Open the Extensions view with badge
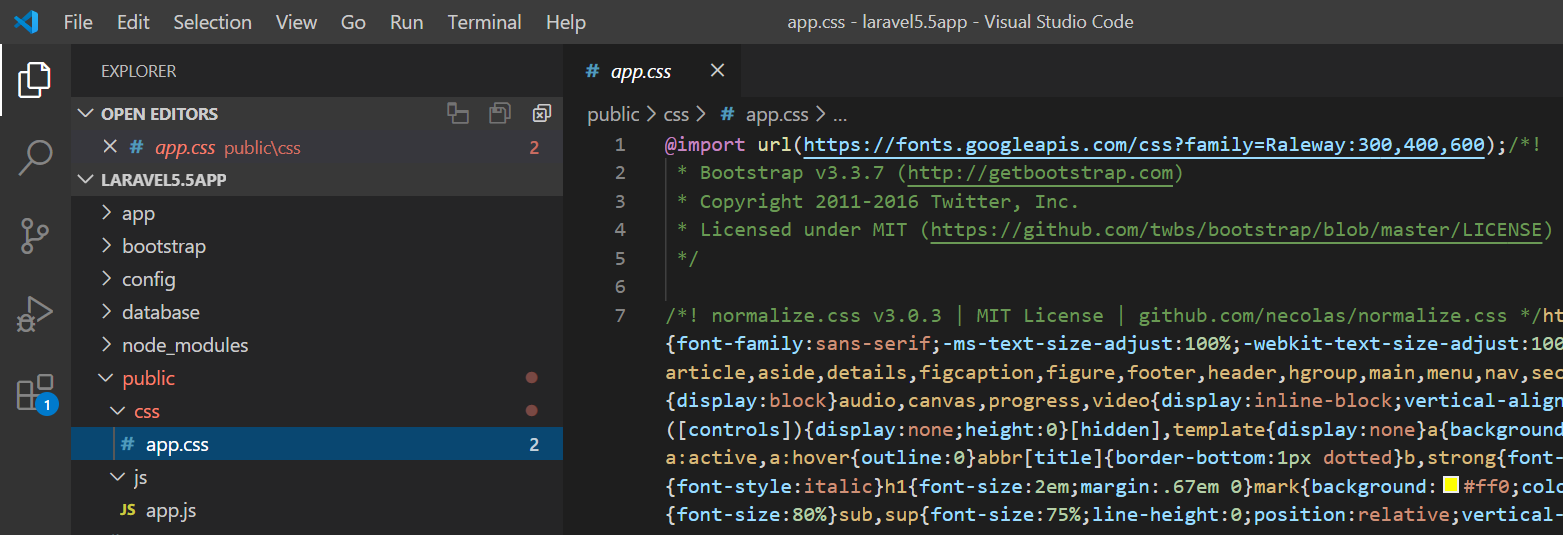 [35, 394]
